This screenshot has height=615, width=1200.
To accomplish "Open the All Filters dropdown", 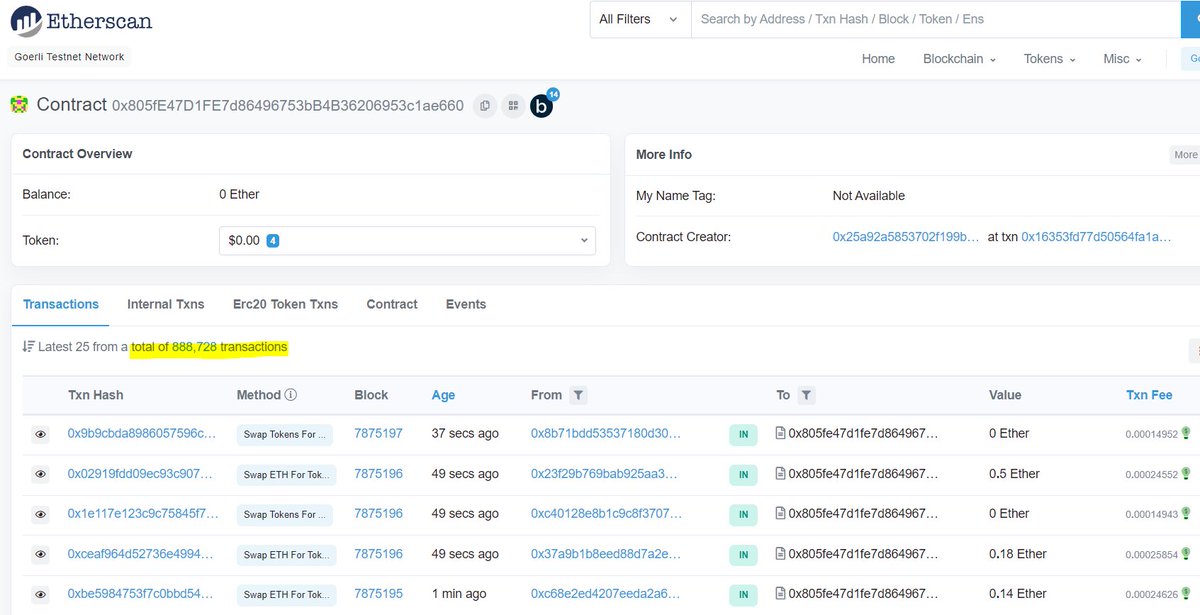I will point(640,19).
